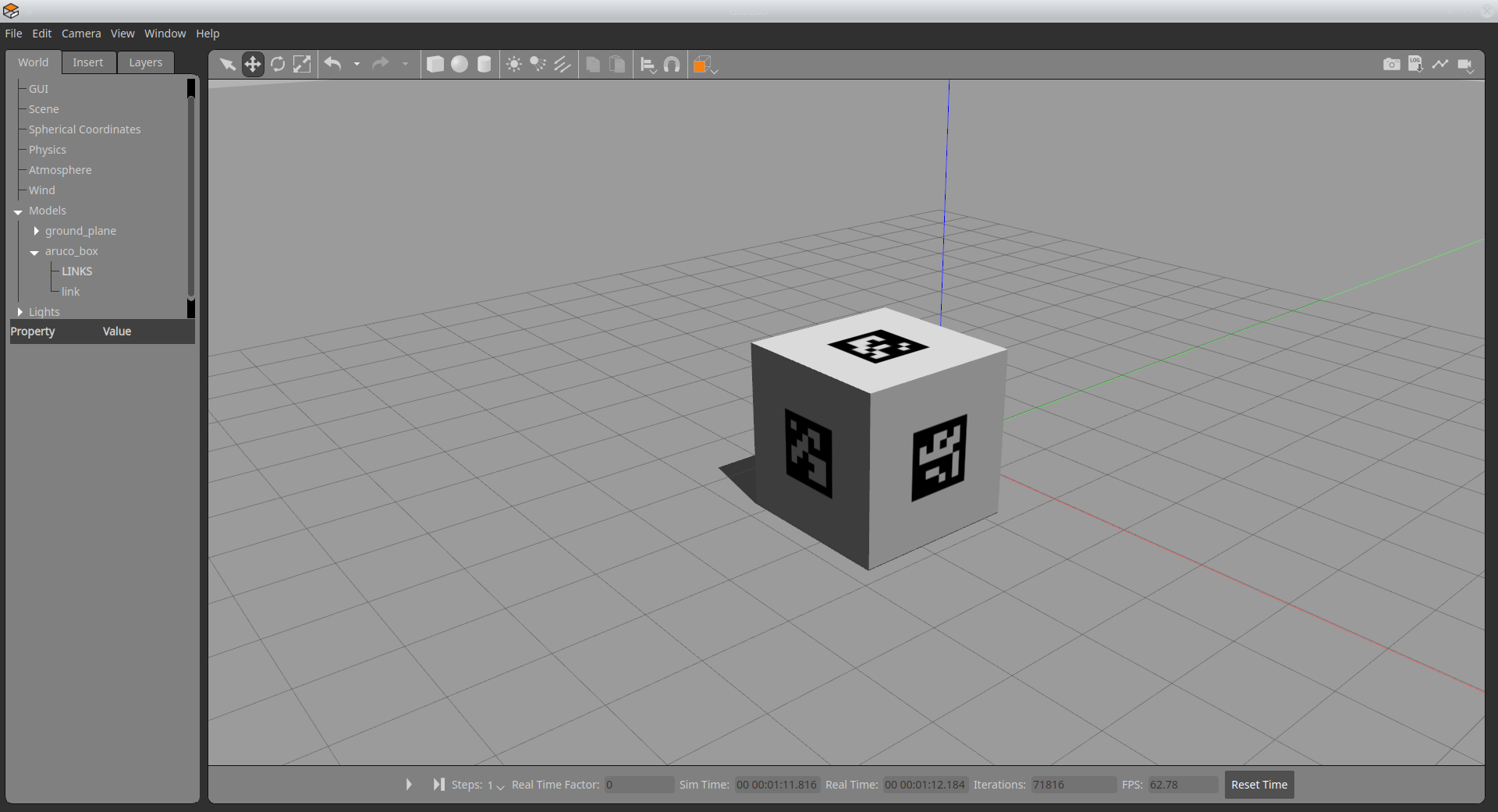The image size is (1498, 812).
Task: Activate the rotate mode tool
Action: [278, 64]
